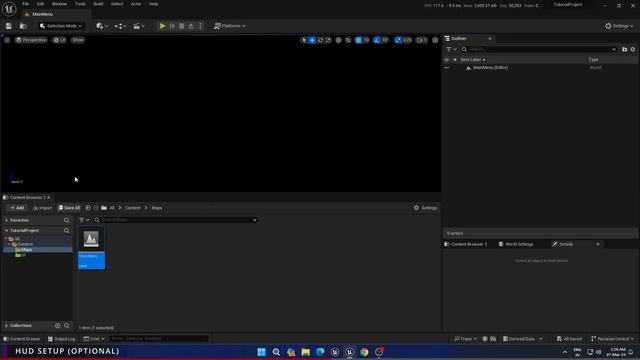
Task: Switch to the Content Browser 2 tab
Action: click(466, 244)
